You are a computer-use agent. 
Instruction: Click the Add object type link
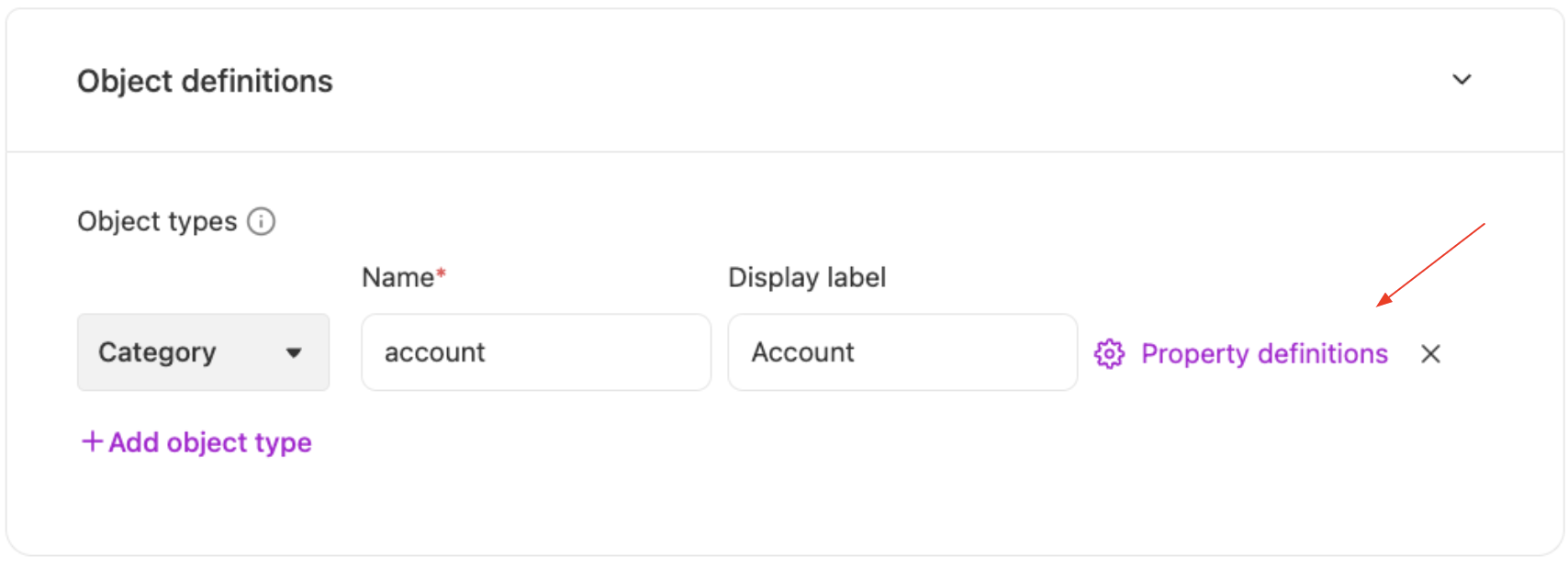[x=197, y=442]
